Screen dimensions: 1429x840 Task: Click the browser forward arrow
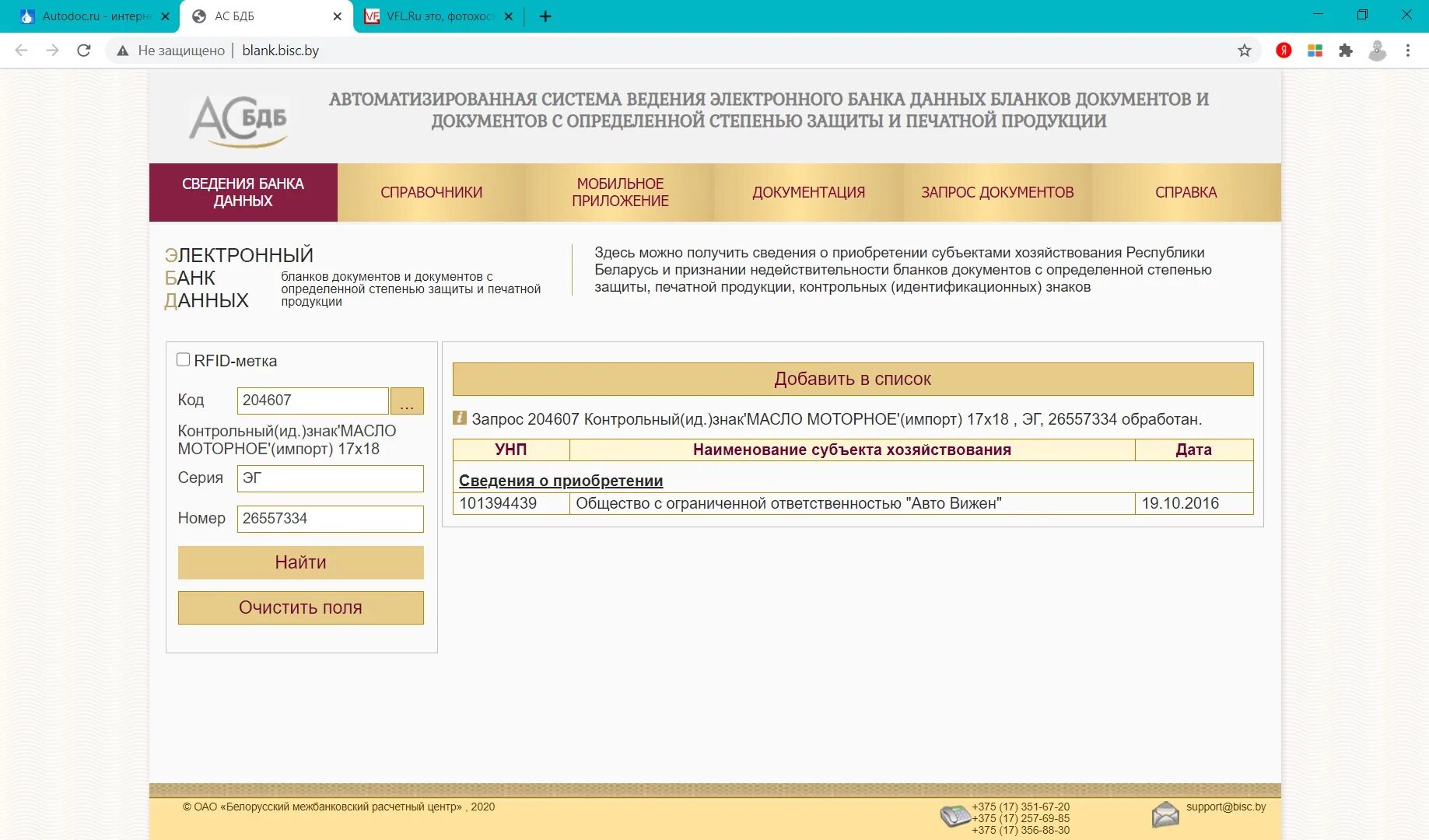(x=53, y=51)
